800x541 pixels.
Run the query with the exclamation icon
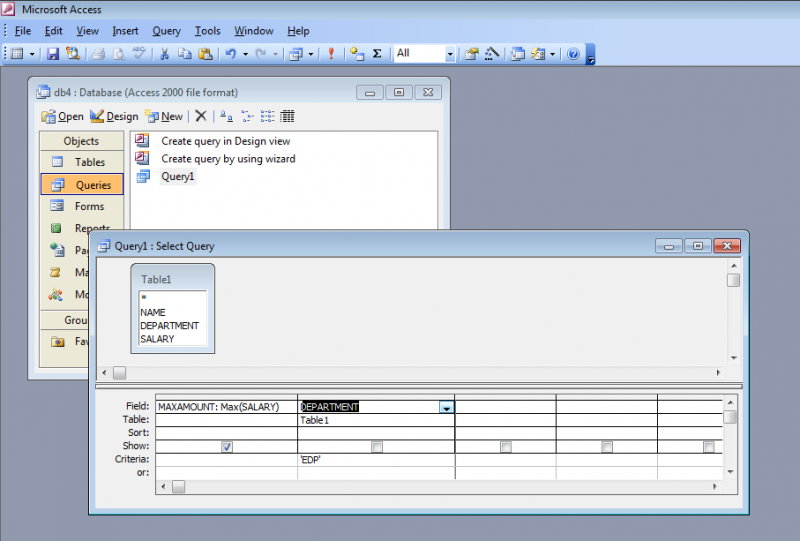pos(332,53)
